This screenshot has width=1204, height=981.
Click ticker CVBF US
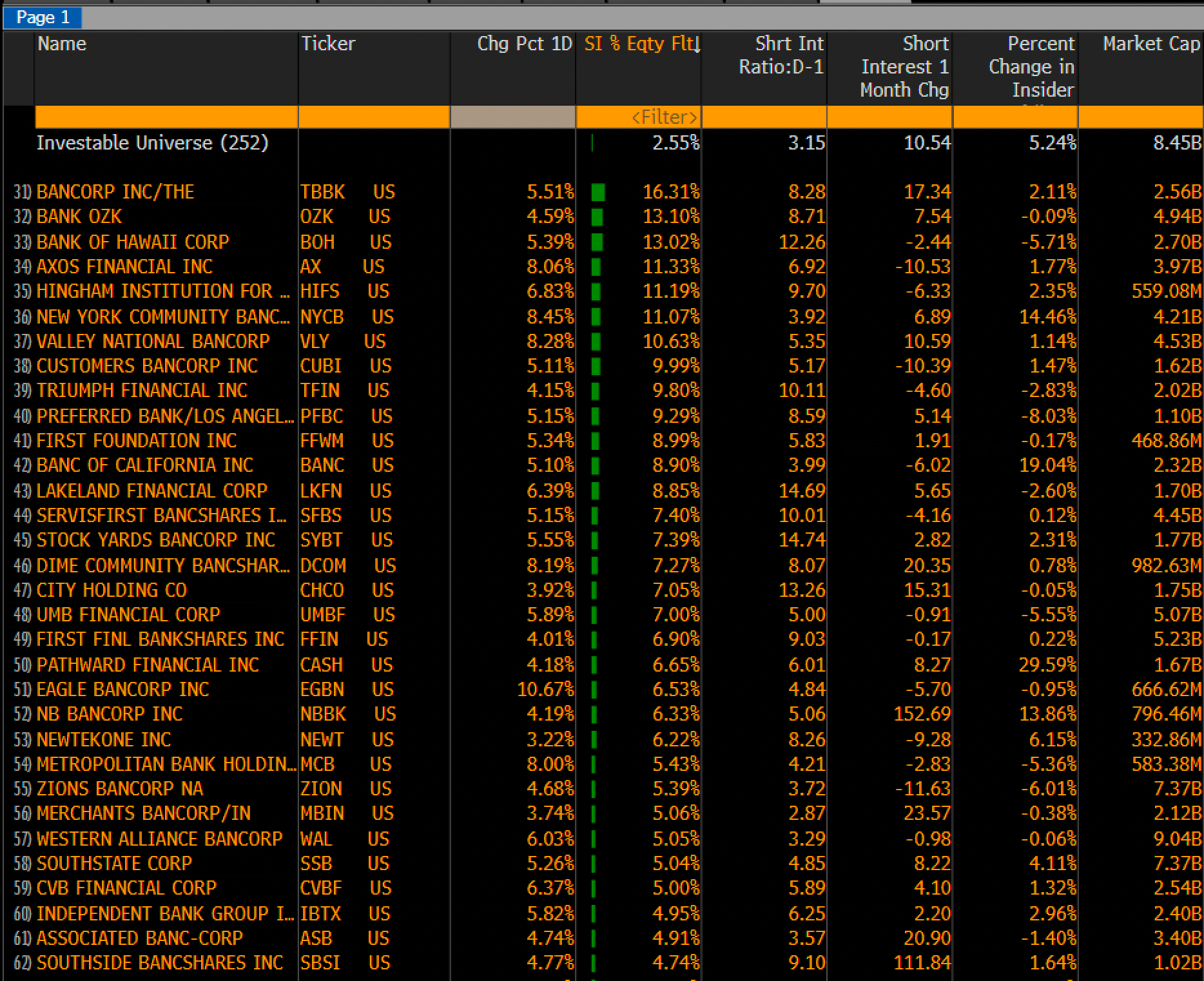point(346,888)
